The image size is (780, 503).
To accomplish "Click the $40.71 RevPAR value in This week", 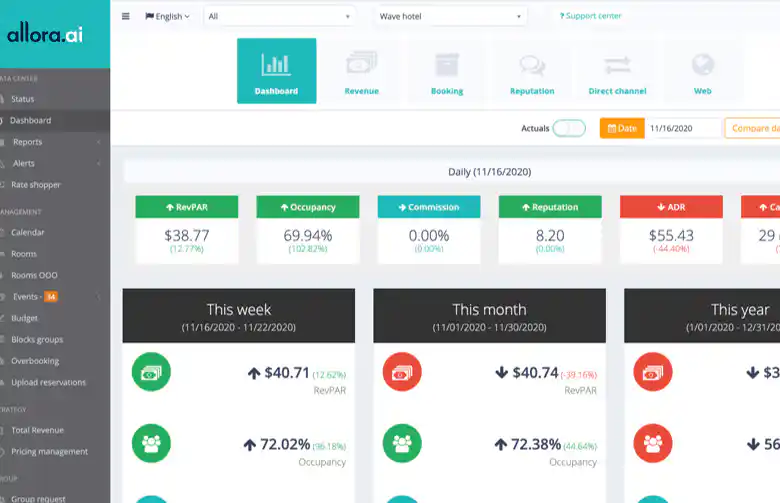I will pos(287,373).
